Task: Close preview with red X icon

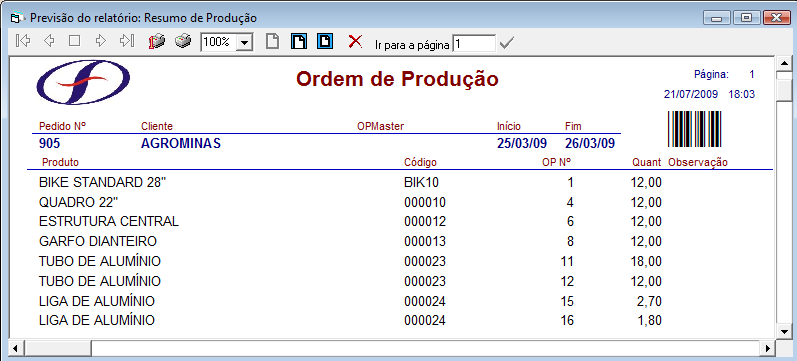Action: 355,41
